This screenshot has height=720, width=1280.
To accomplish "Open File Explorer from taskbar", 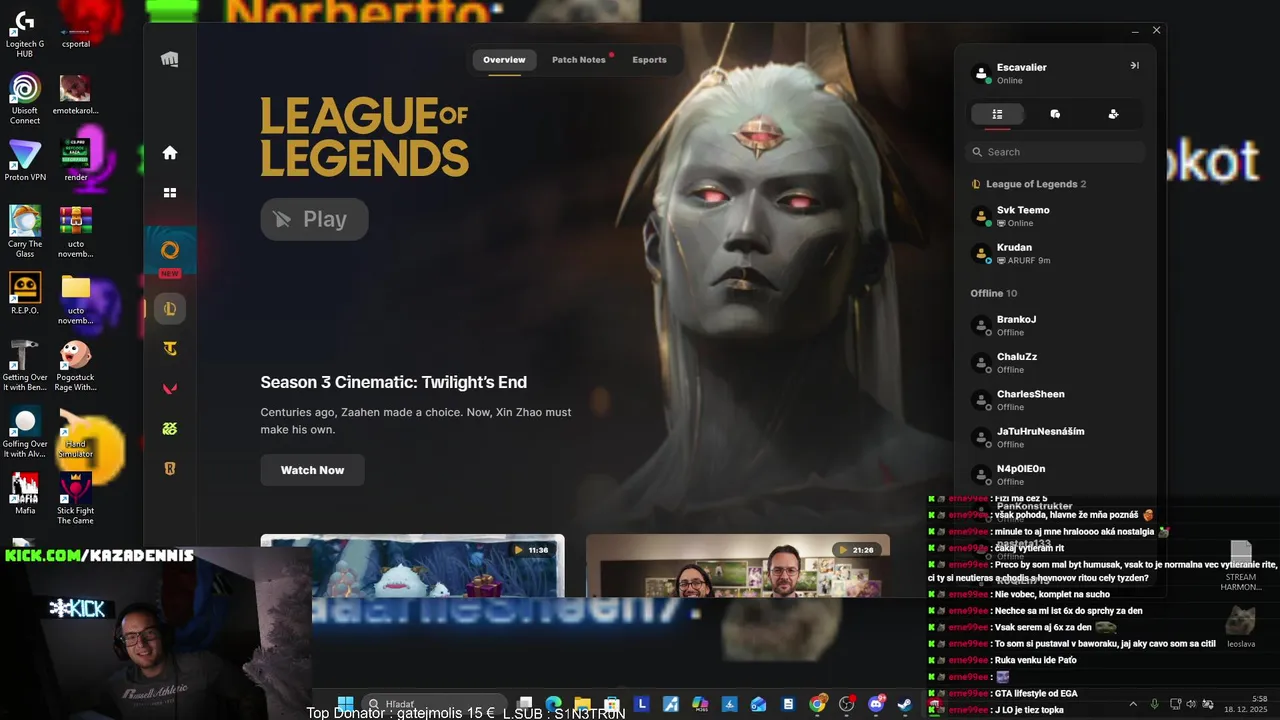I will [583, 704].
